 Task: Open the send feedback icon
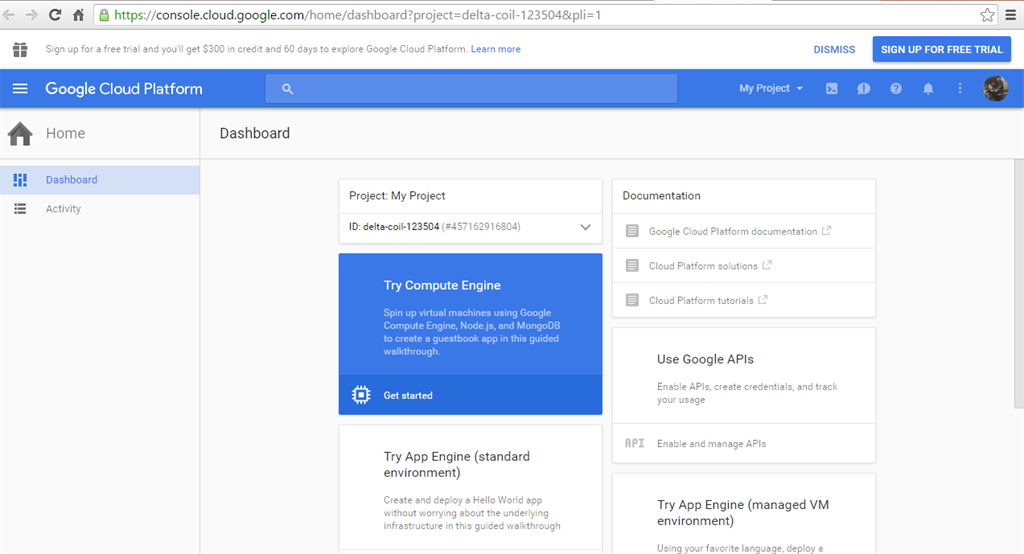[863, 89]
